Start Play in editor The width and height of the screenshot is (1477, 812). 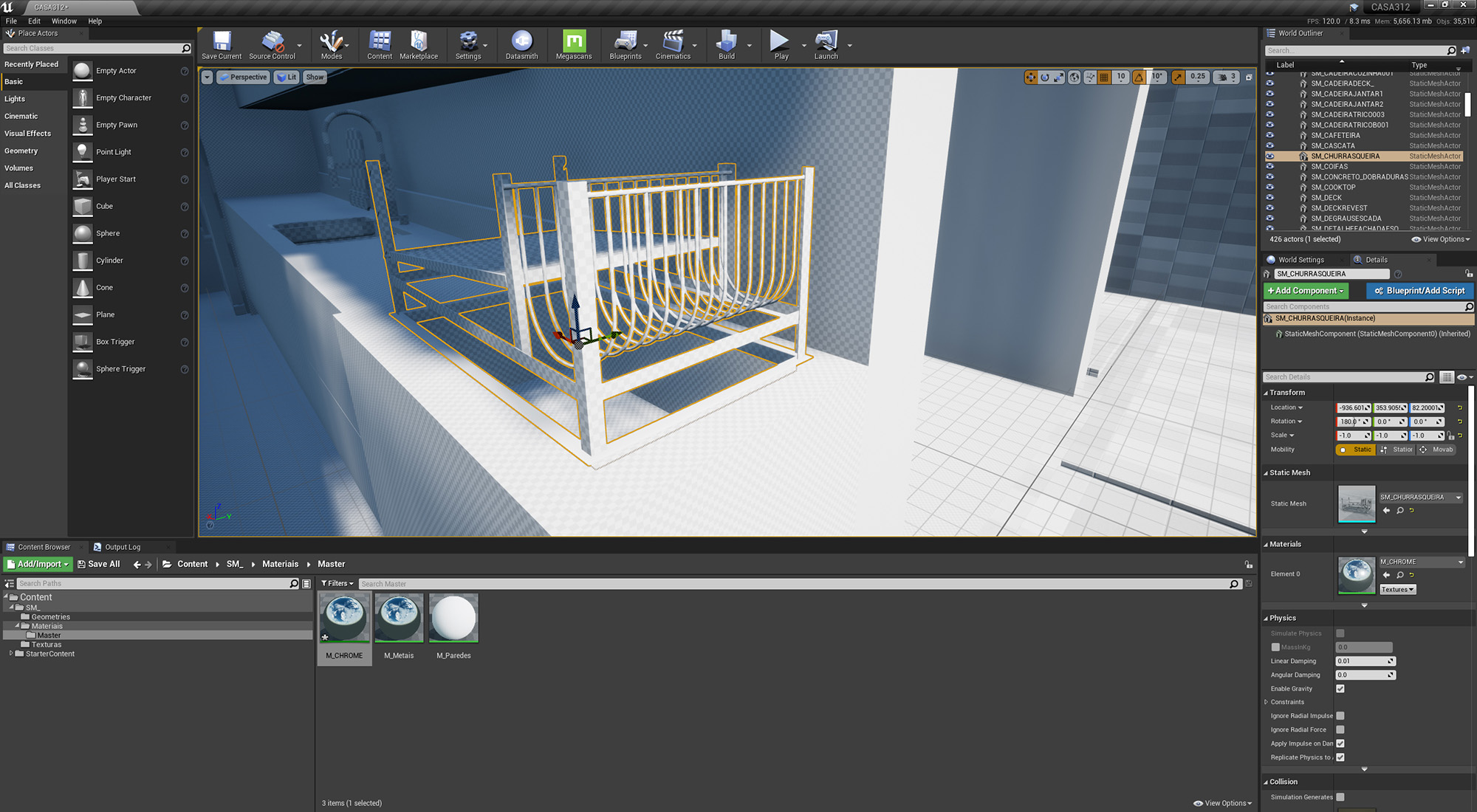pyautogui.click(x=781, y=45)
